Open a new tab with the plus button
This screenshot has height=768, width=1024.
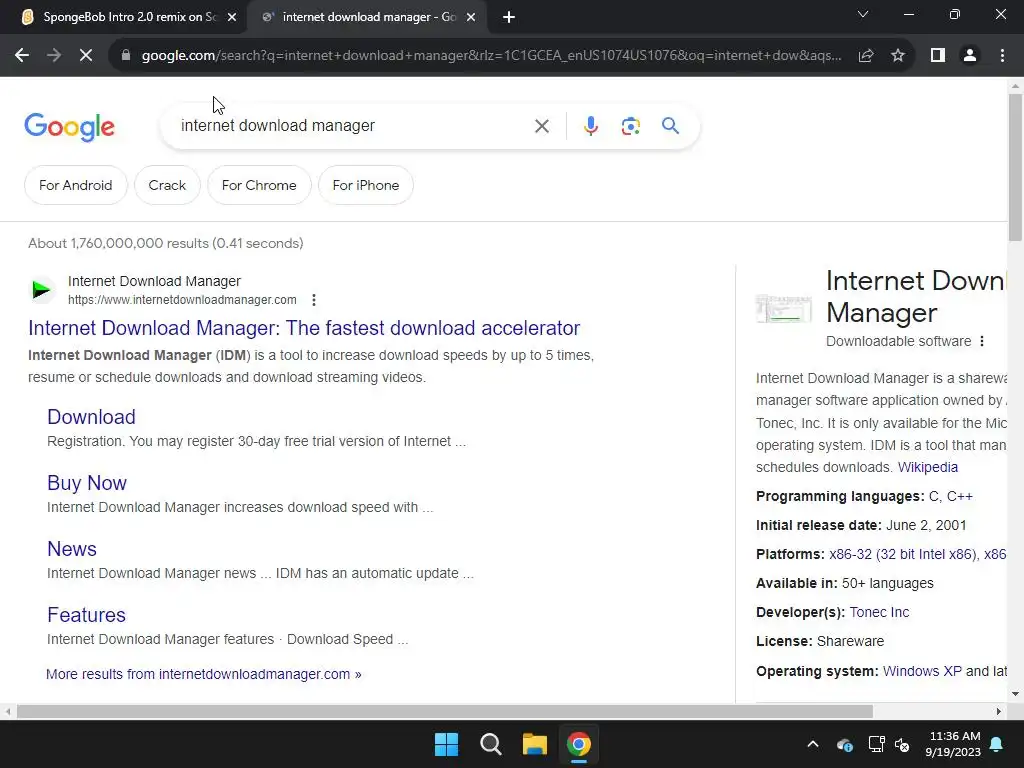pos(509,18)
